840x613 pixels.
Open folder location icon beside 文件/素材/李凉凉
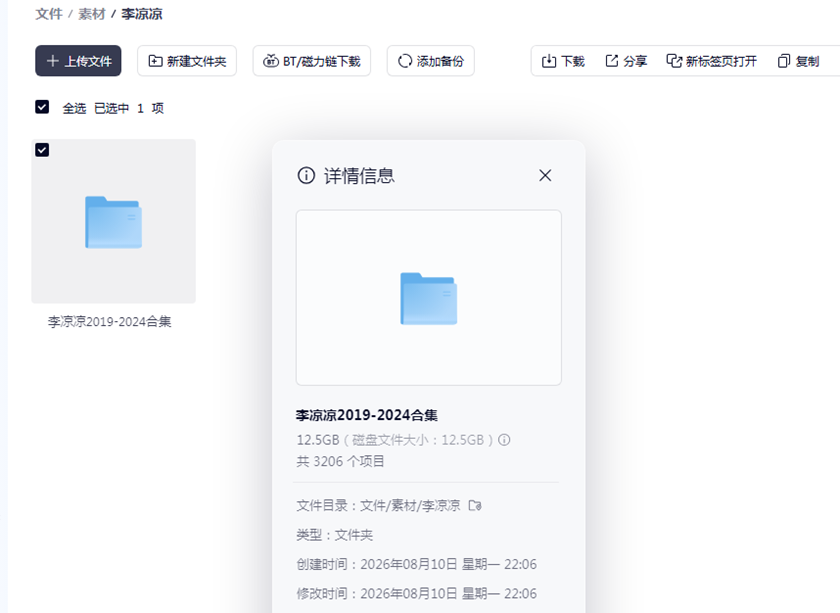[x=475, y=505]
